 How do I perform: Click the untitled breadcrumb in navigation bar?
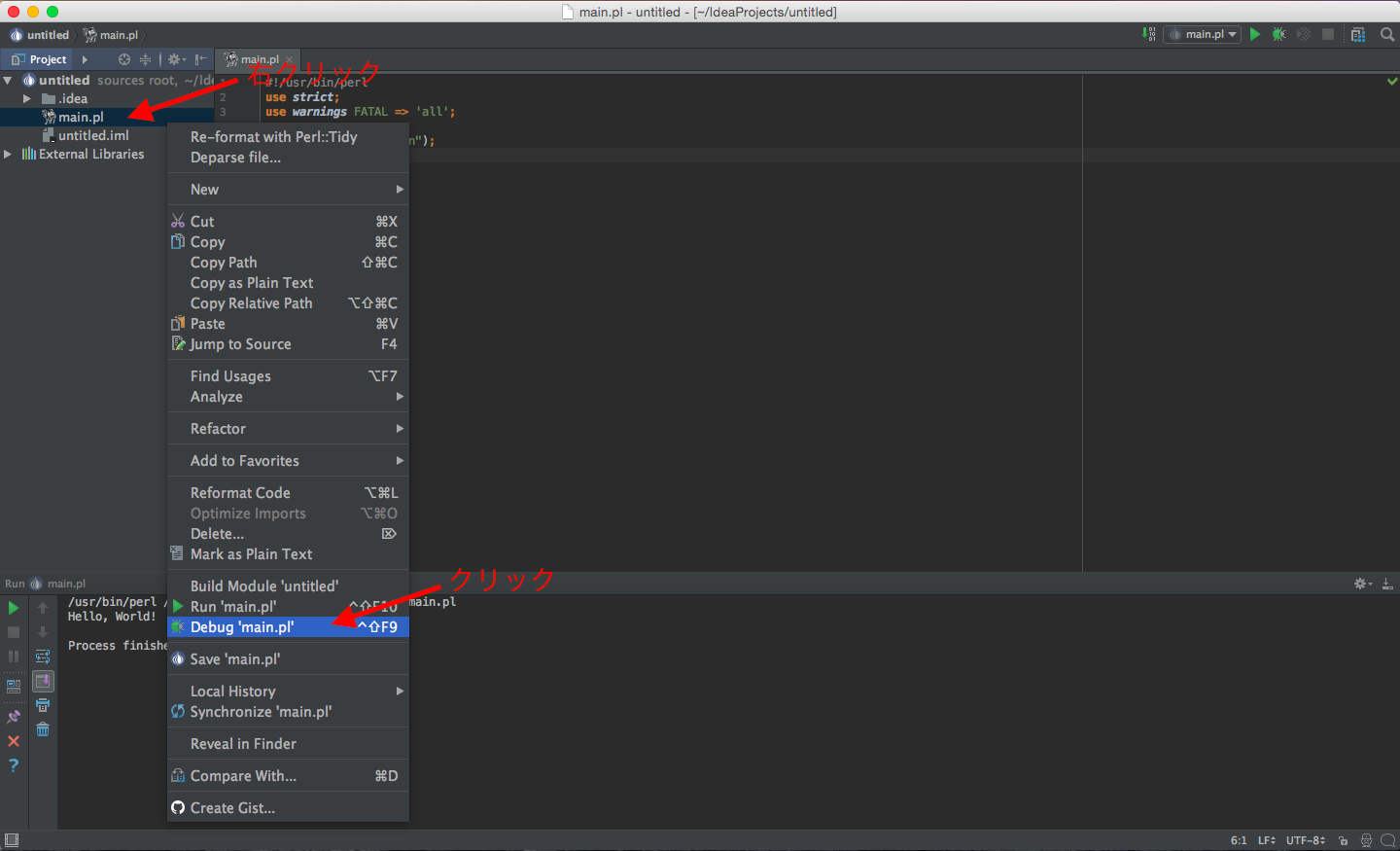[48, 35]
